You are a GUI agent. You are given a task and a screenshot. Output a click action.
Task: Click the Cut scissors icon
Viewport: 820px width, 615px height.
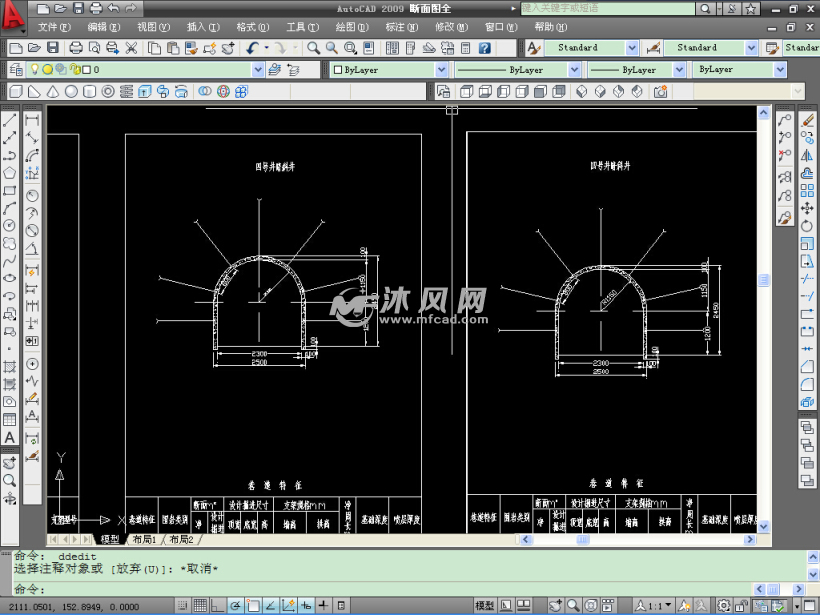click(x=131, y=48)
